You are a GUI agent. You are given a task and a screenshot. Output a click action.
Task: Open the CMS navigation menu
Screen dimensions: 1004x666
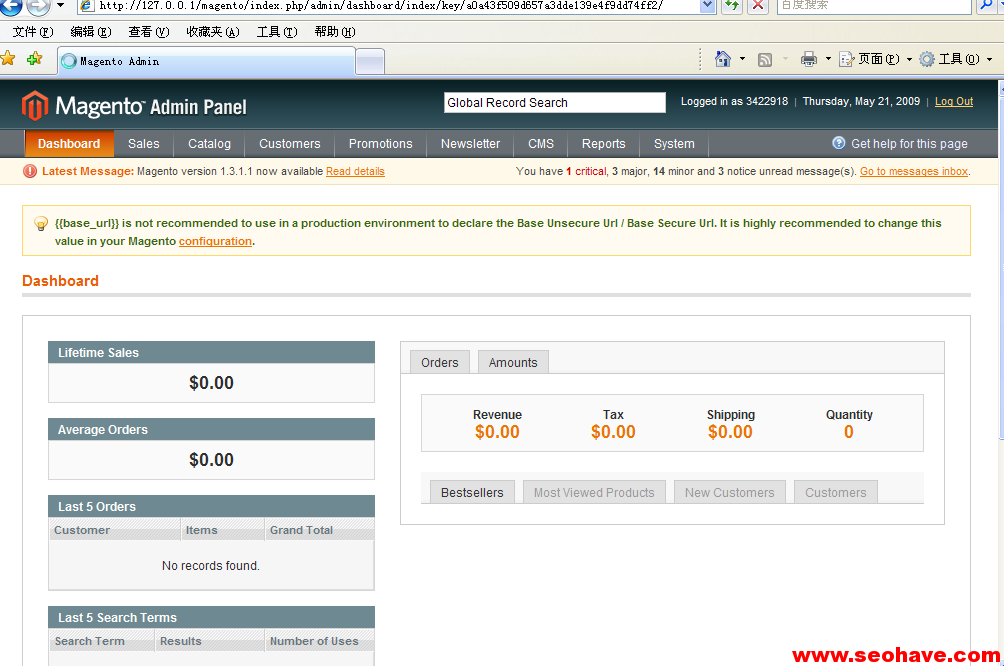pyautogui.click(x=540, y=143)
